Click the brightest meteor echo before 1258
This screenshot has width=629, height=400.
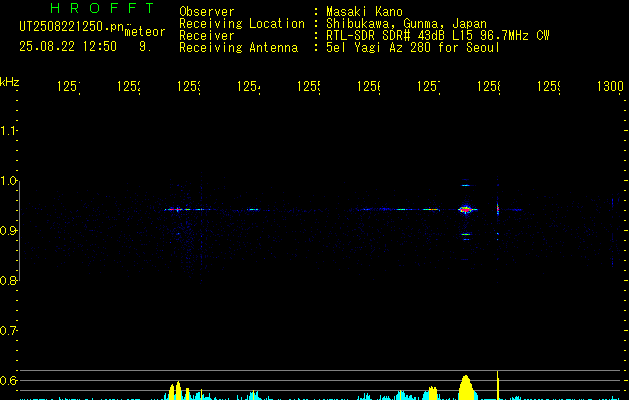[x=466, y=209]
